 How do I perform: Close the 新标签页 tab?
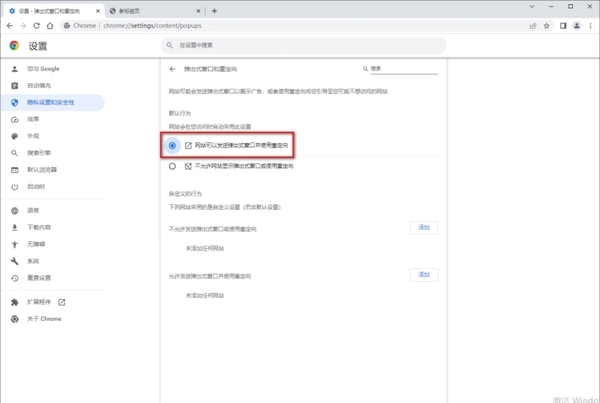tap(198, 11)
